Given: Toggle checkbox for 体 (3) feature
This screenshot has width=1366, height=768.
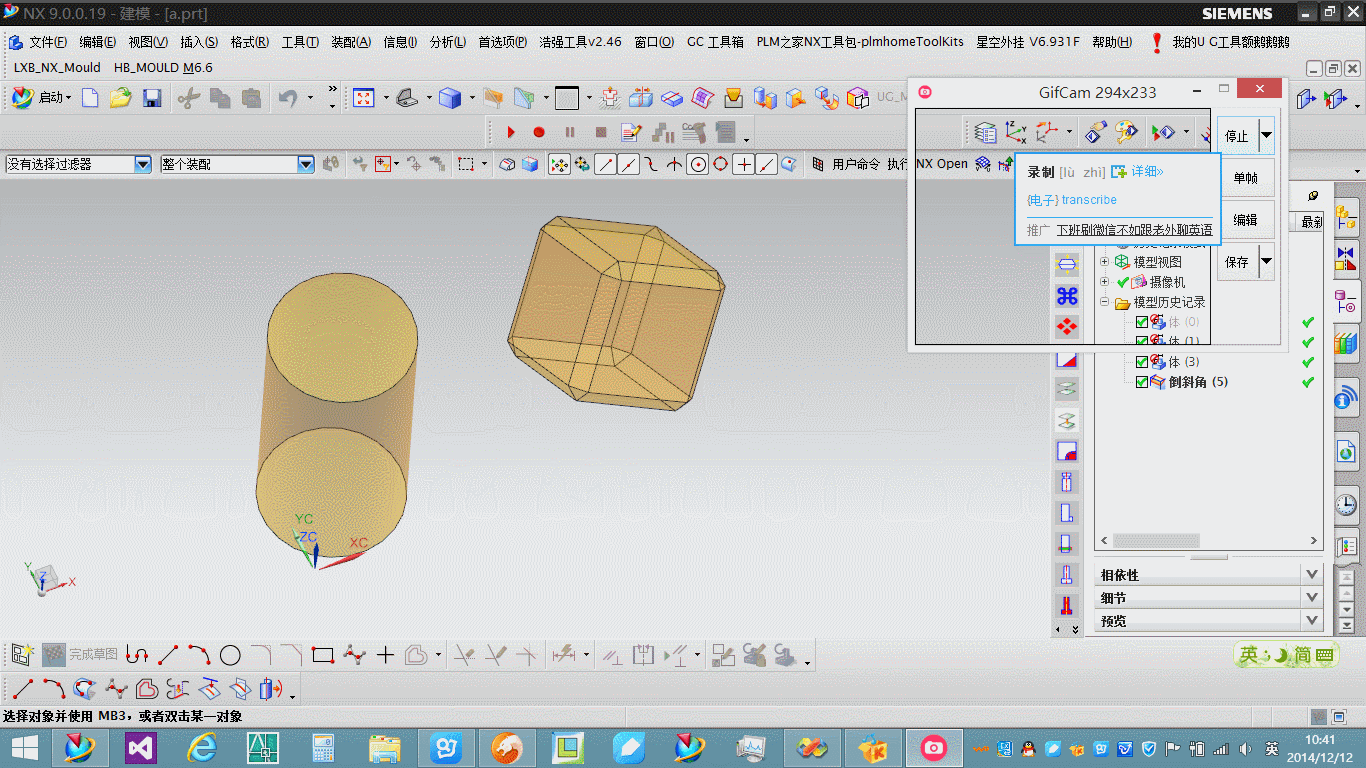Looking at the screenshot, I should (1142, 362).
